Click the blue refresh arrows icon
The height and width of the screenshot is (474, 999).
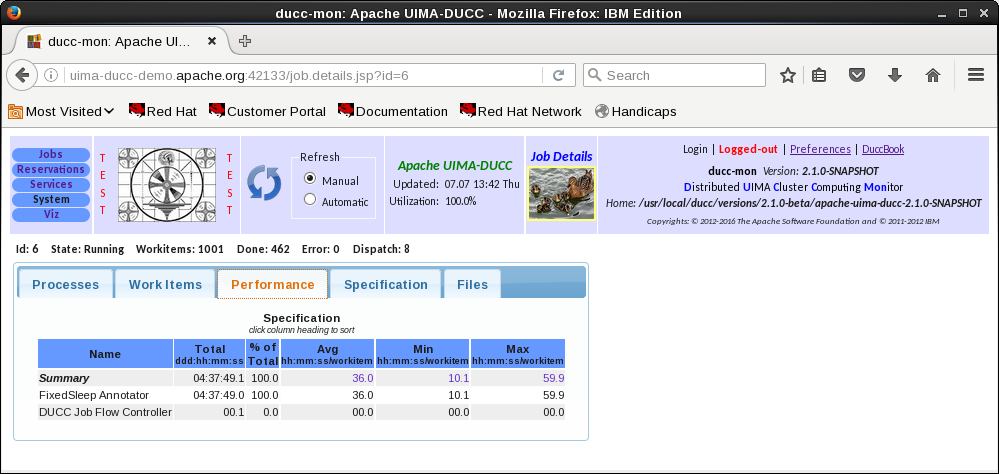265,183
